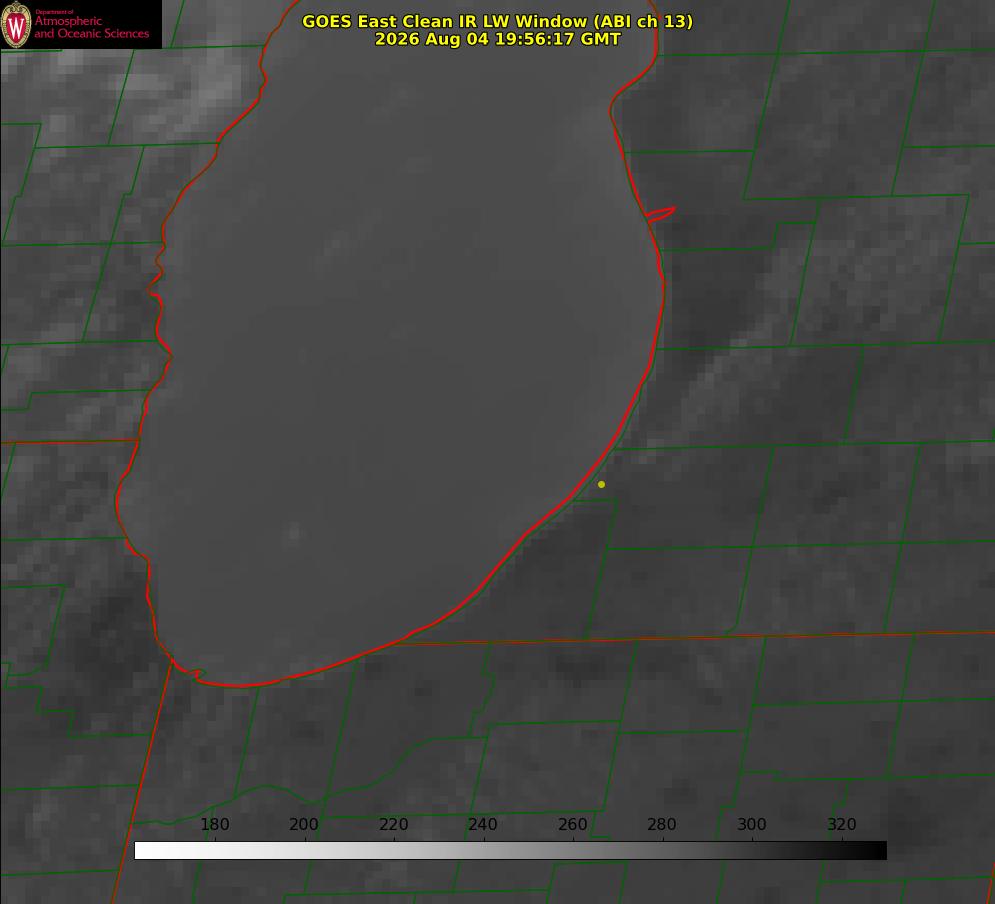The width and height of the screenshot is (995, 904).
Task: Click the small red inlet outline on east shore
Action: [660, 214]
